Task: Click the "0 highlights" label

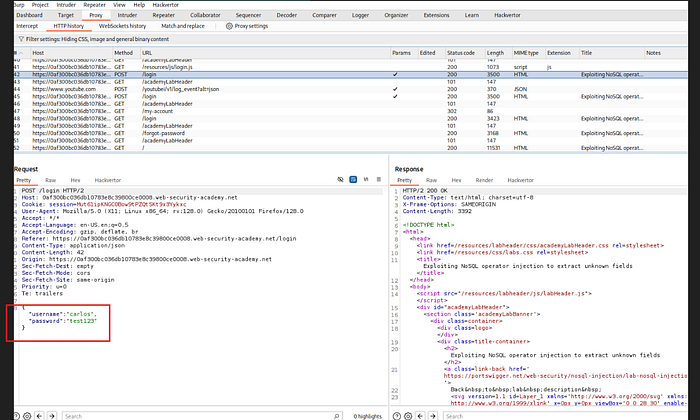Action: (367, 416)
